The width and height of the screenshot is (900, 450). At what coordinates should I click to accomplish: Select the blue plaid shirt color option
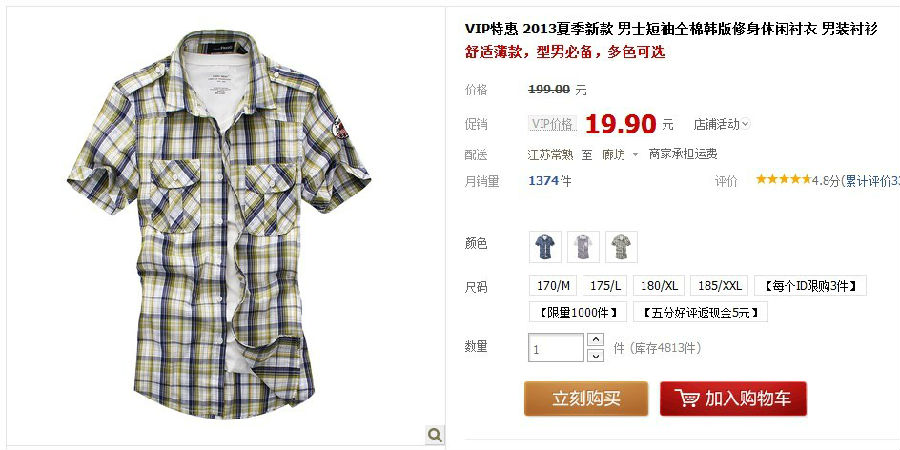pyautogui.click(x=545, y=247)
